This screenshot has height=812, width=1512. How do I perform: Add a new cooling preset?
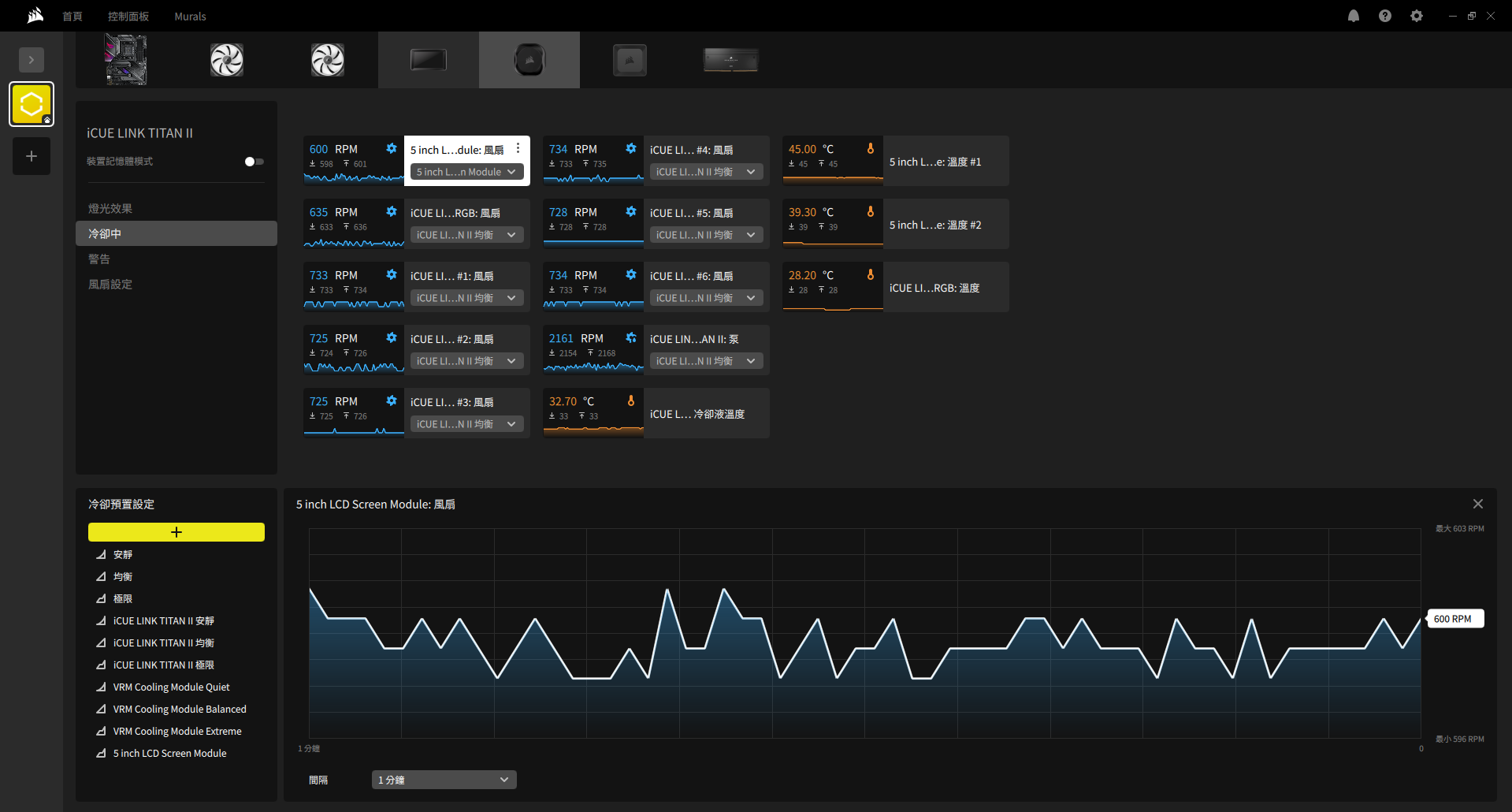pos(176,532)
